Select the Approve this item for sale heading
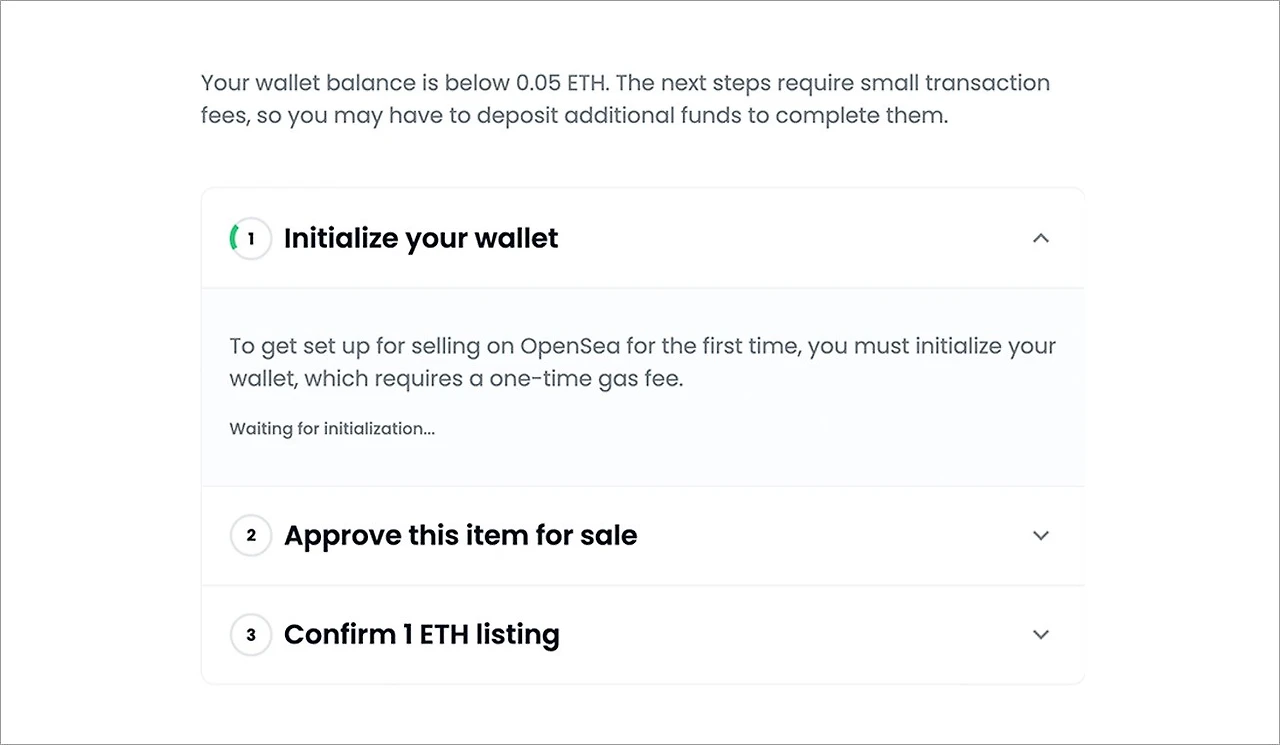Screen dimensions: 1280x745 click(460, 536)
